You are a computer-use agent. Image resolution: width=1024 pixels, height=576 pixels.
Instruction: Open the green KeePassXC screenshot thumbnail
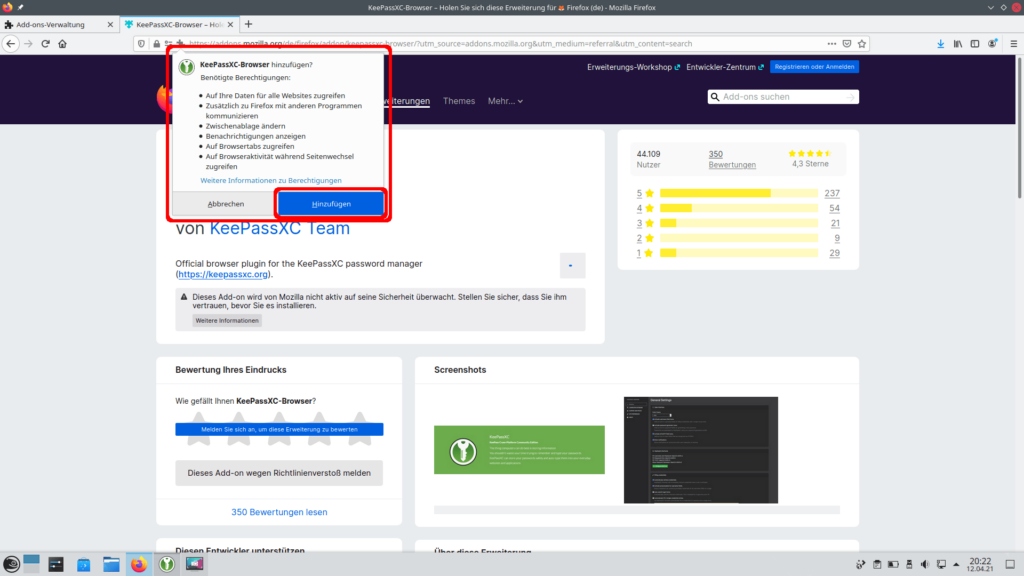tap(519, 450)
